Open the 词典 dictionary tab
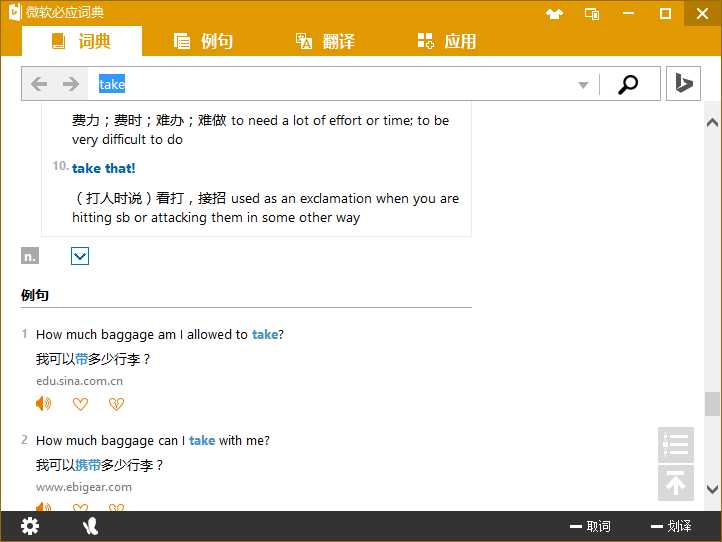 coord(82,41)
